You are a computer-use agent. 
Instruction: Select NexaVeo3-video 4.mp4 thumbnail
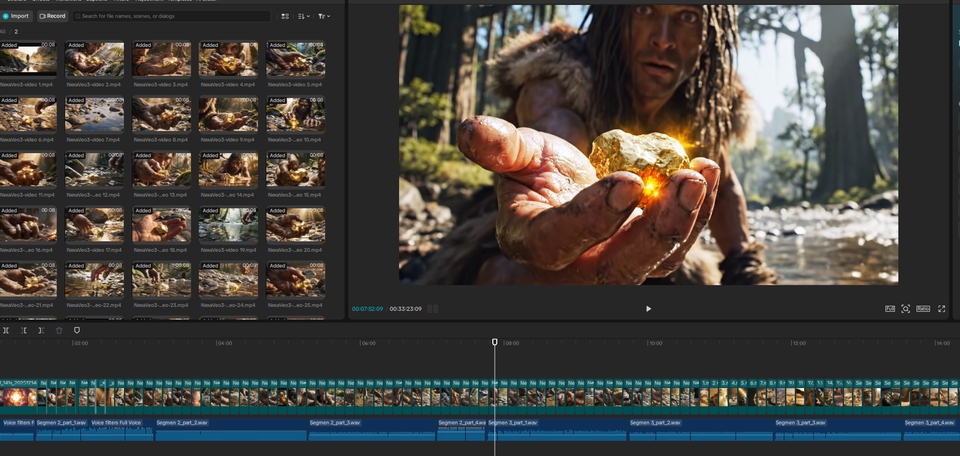coord(228,59)
